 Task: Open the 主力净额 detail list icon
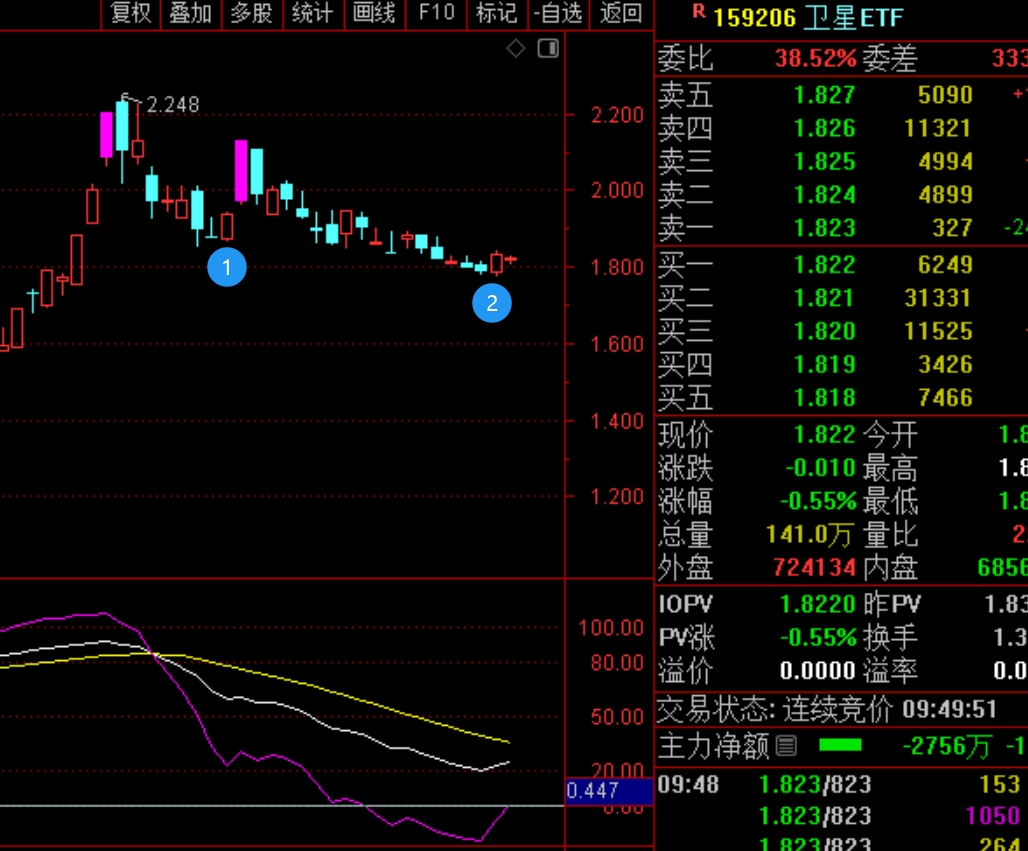[787, 745]
